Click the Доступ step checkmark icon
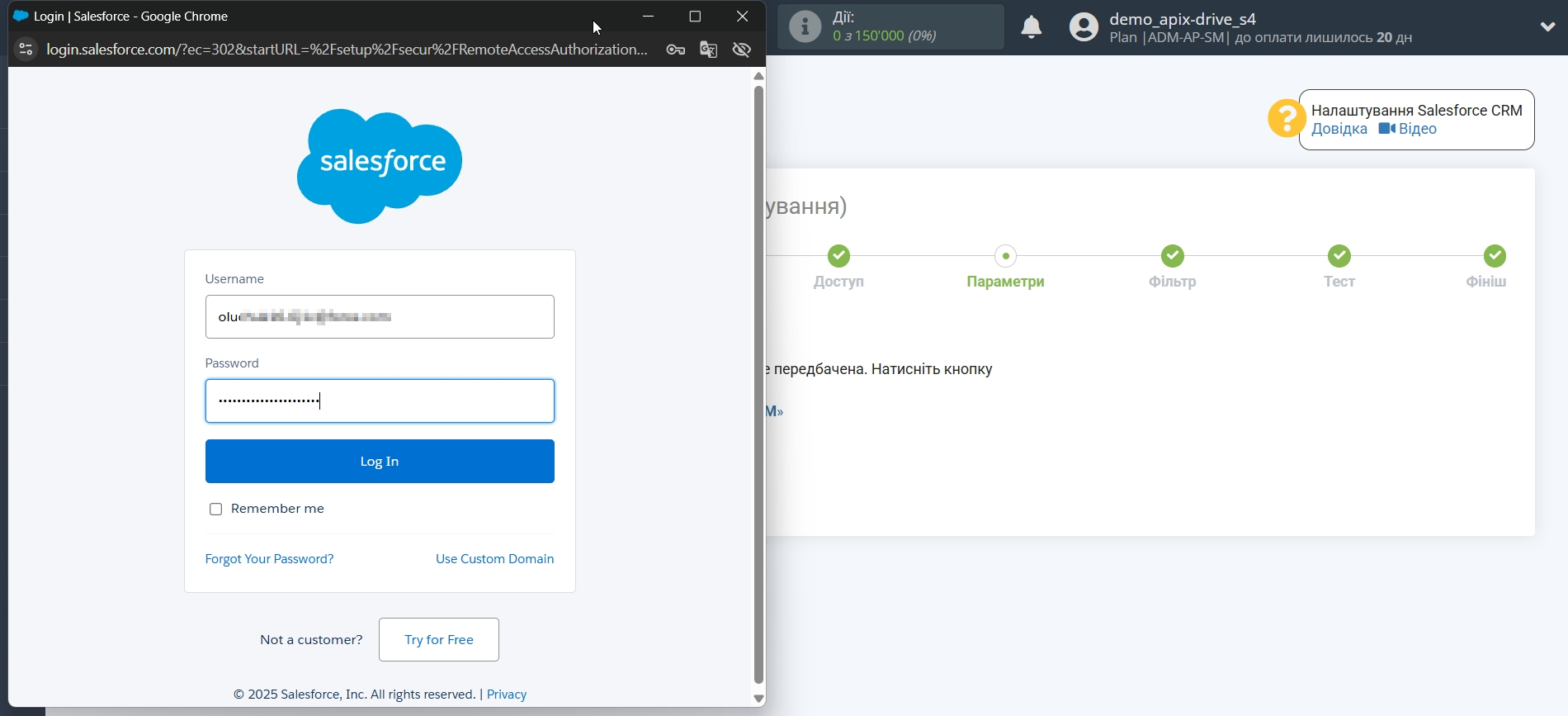Screen dimensions: 1568x716 (x=838, y=256)
